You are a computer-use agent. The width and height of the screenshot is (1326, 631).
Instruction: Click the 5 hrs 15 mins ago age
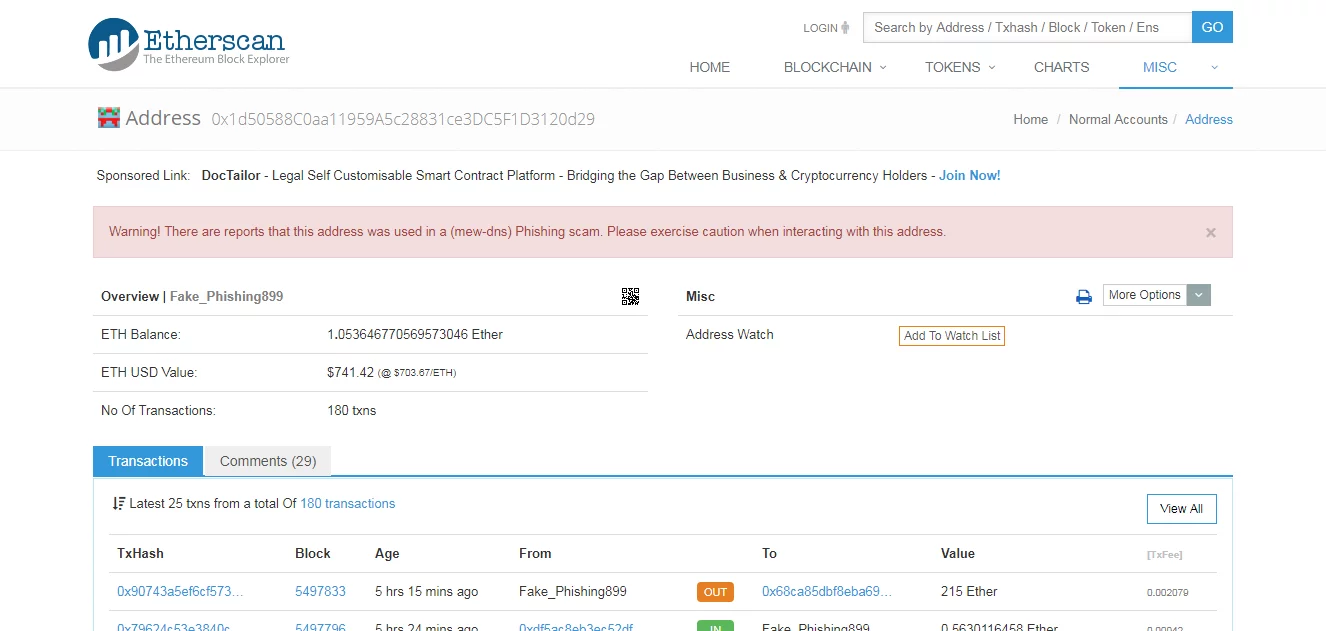(427, 591)
